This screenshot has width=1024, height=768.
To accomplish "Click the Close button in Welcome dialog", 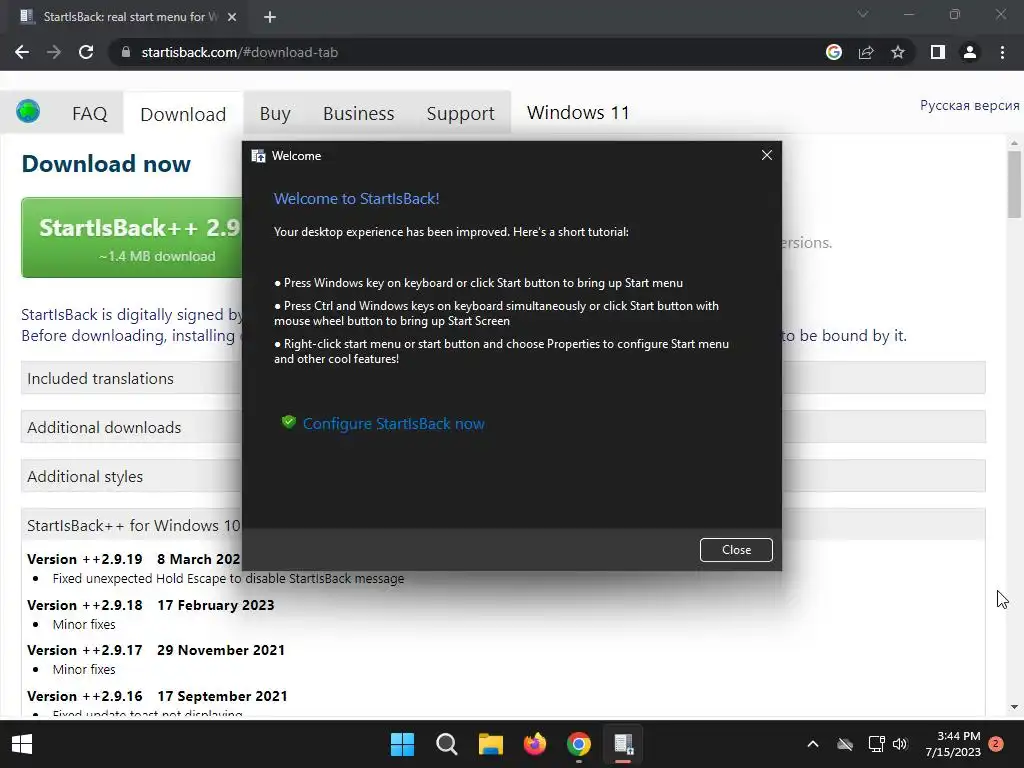I will point(736,550).
